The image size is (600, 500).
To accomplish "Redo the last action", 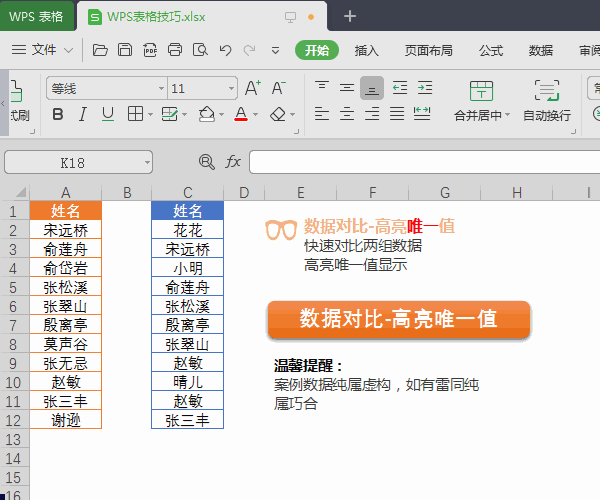I will point(249,50).
